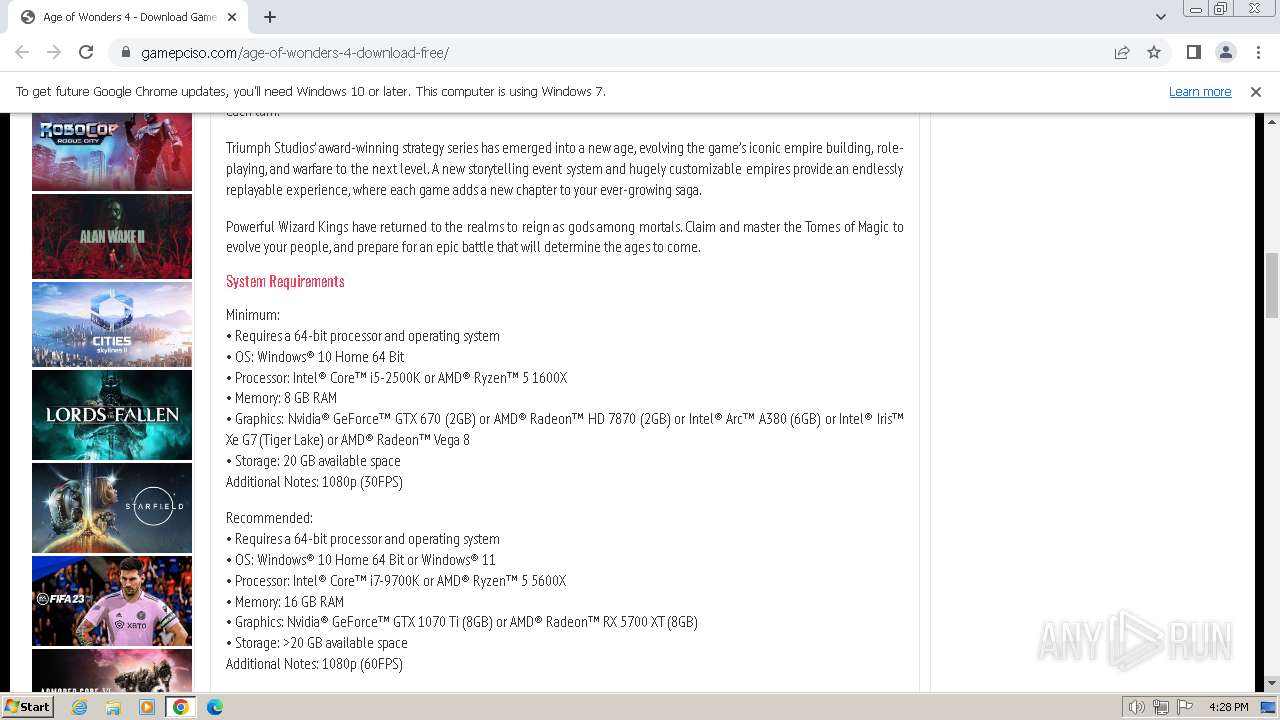Open the volume speaker tray icon

pyautogui.click(x=1136, y=707)
